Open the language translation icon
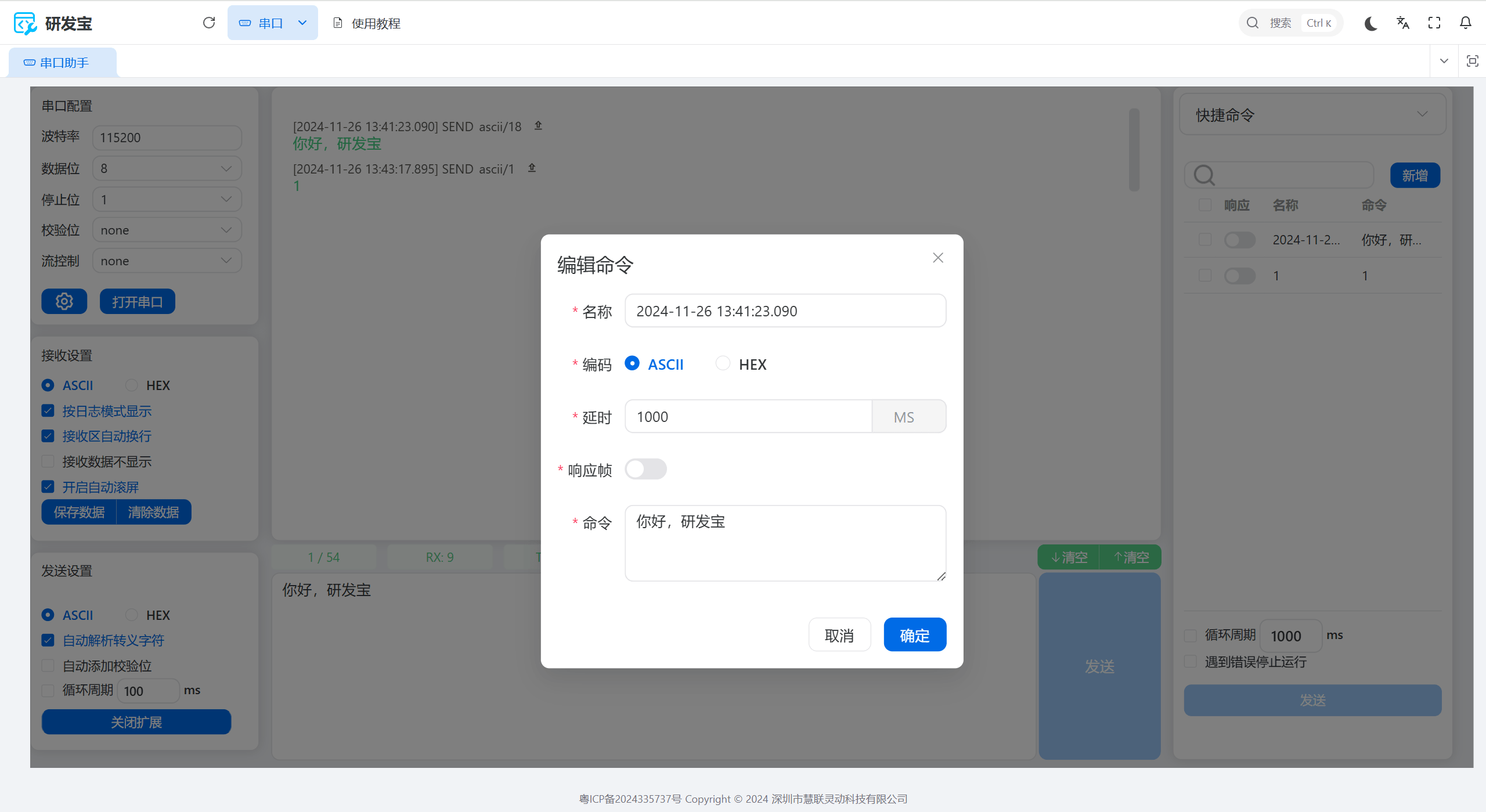 1402,23
